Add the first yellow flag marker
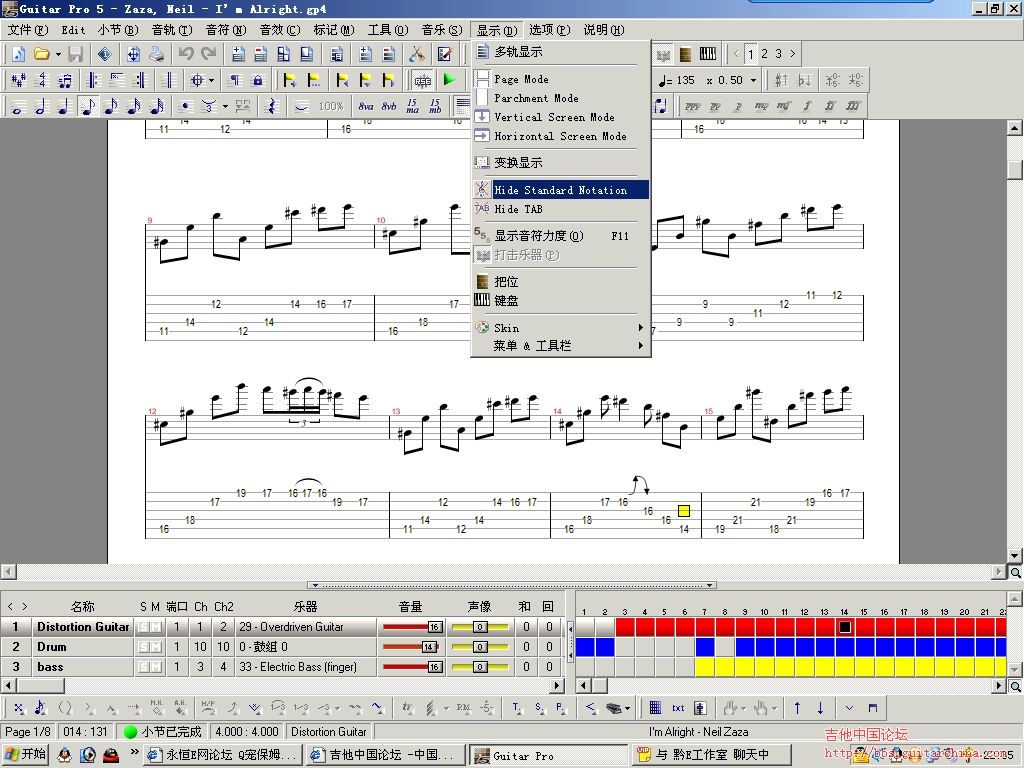Image resolution: width=1024 pixels, height=768 pixels. [289, 80]
